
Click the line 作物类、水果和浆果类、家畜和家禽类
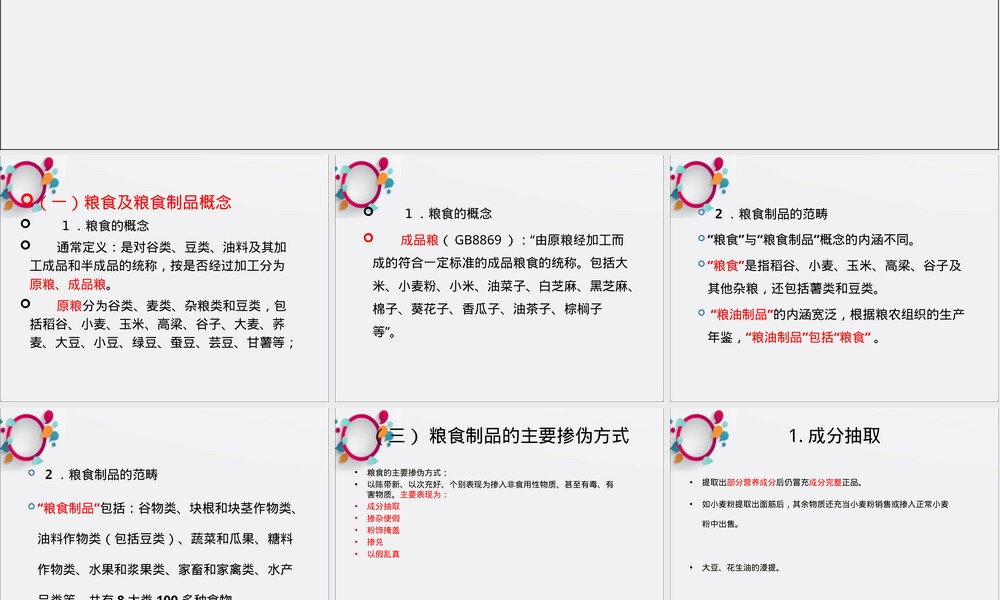point(165,569)
